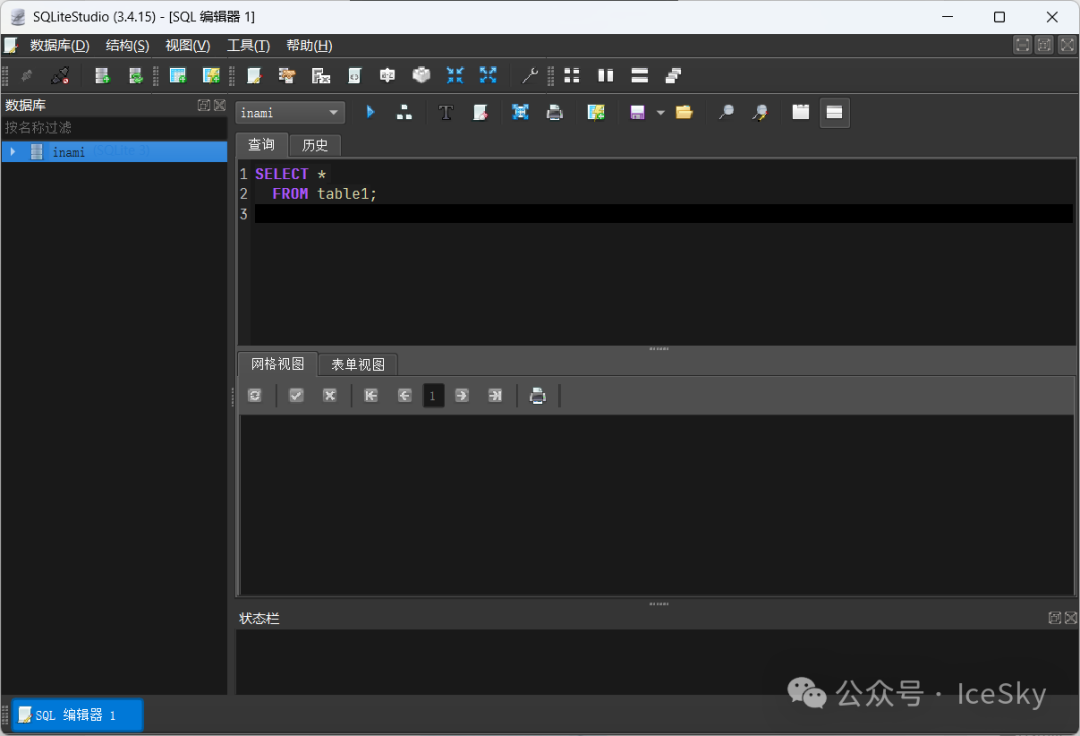
Task: Run the query with the execute arrow
Action: pyautogui.click(x=370, y=113)
